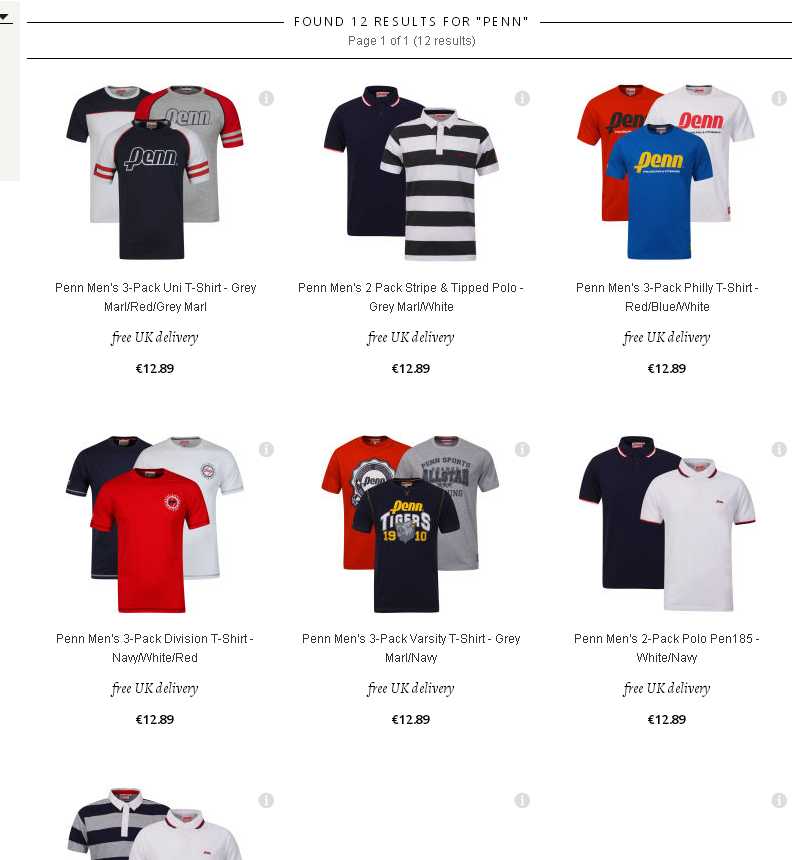Click info icon for Philly T-Shirt pack
This screenshot has width=792, height=860.
point(779,99)
